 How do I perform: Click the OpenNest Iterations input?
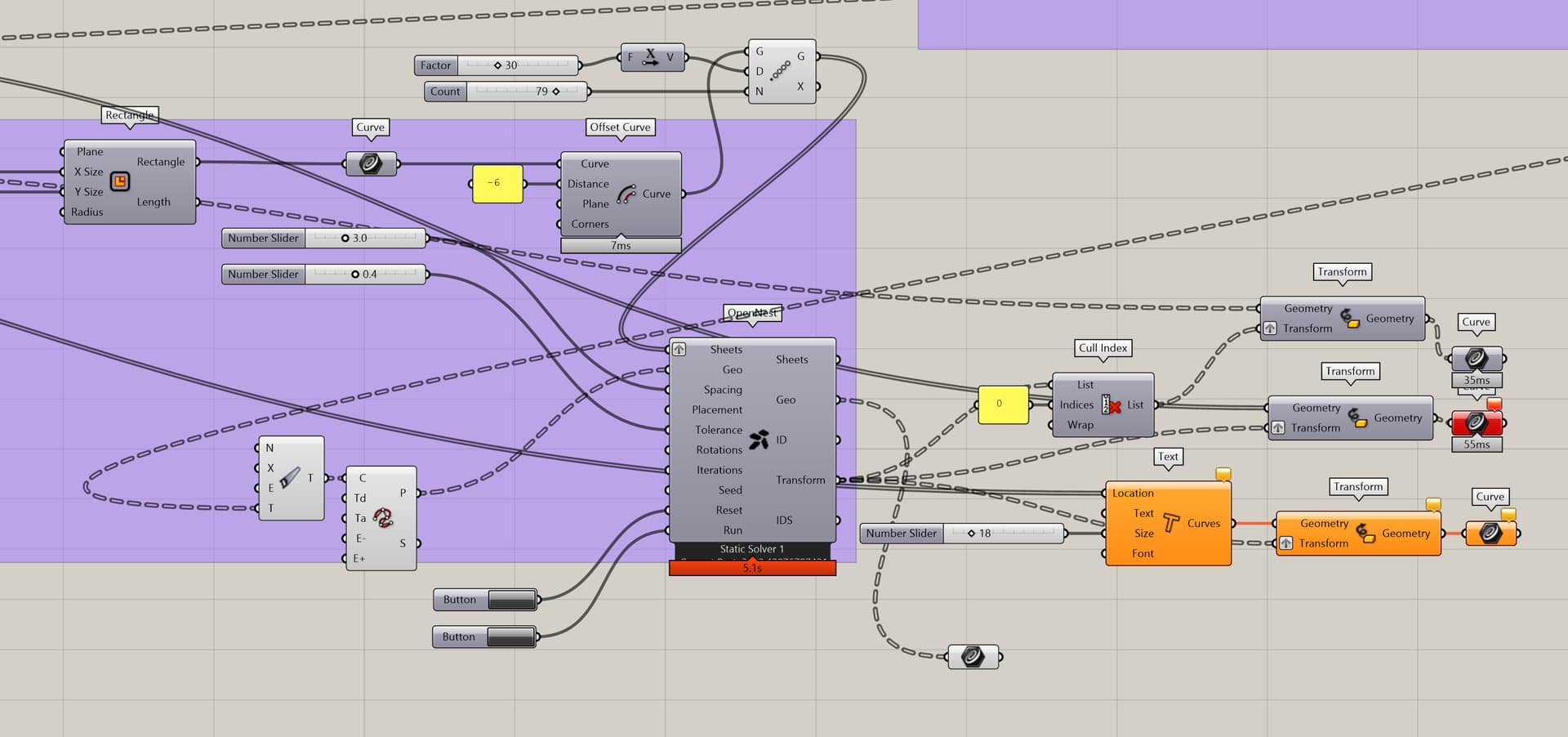click(x=719, y=470)
